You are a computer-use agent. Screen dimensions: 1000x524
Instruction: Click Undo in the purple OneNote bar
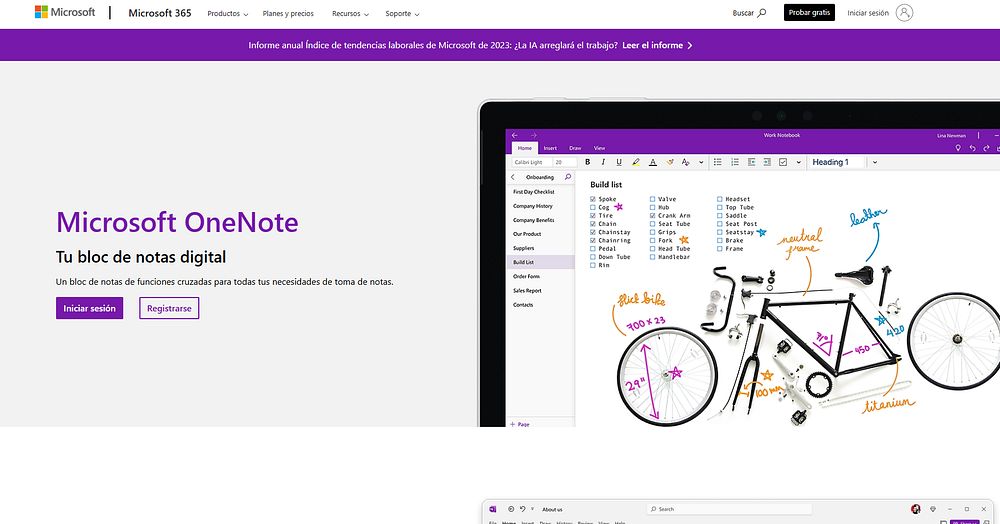(973, 148)
